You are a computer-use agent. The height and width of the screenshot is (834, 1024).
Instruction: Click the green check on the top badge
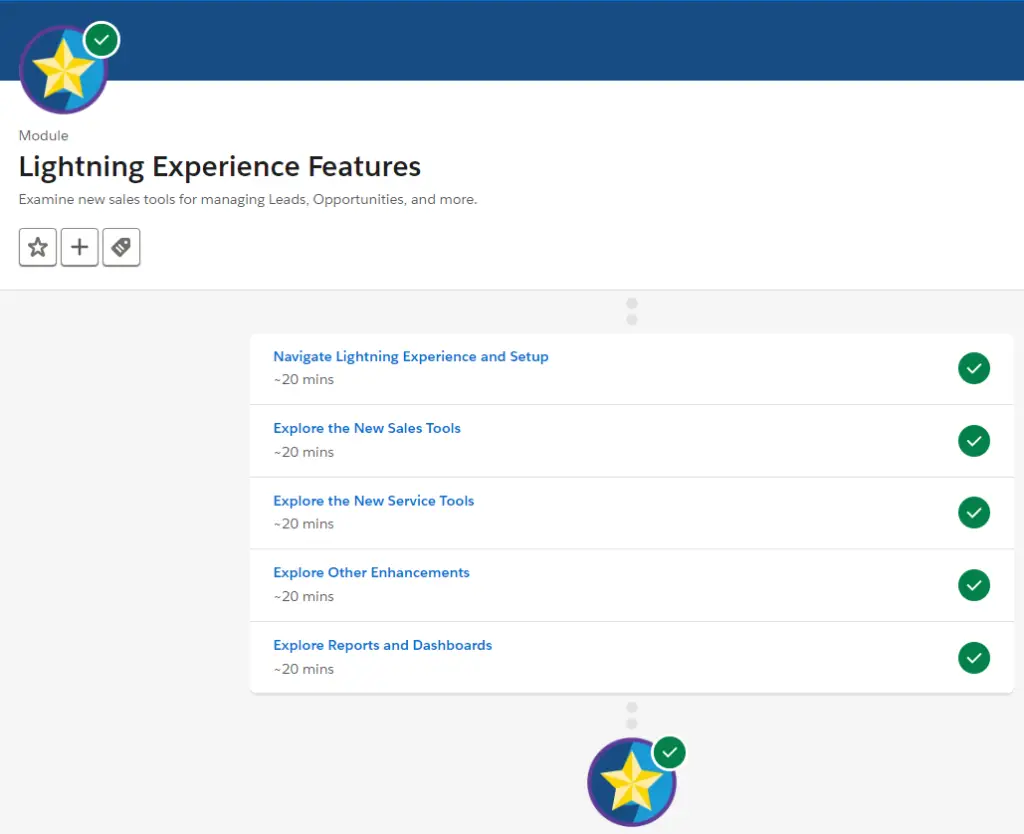101,39
